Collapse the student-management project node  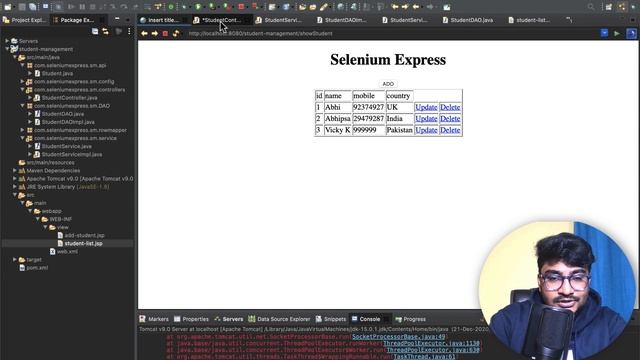click(x=7, y=49)
